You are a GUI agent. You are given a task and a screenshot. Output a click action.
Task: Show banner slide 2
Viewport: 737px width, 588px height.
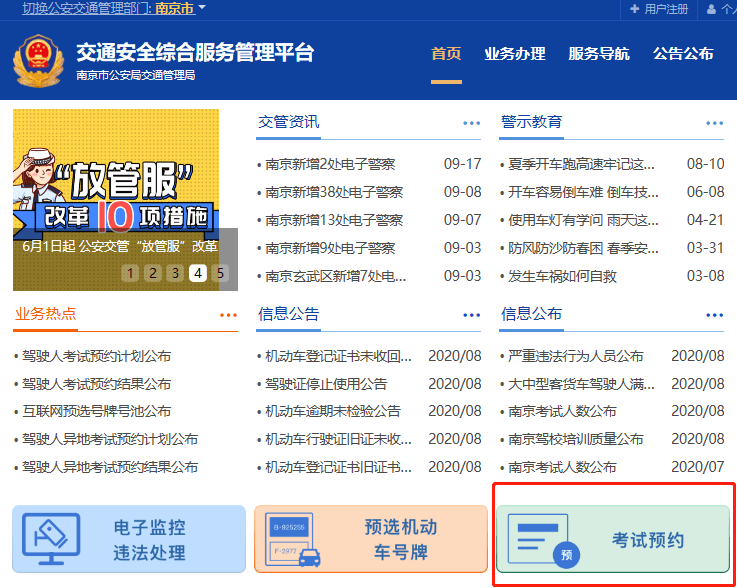pyautogui.click(x=153, y=273)
